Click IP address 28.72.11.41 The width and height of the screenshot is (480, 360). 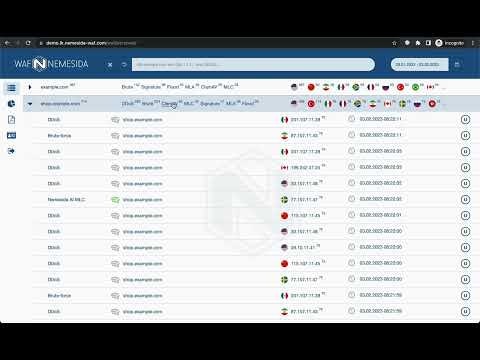tap(303, 248)
